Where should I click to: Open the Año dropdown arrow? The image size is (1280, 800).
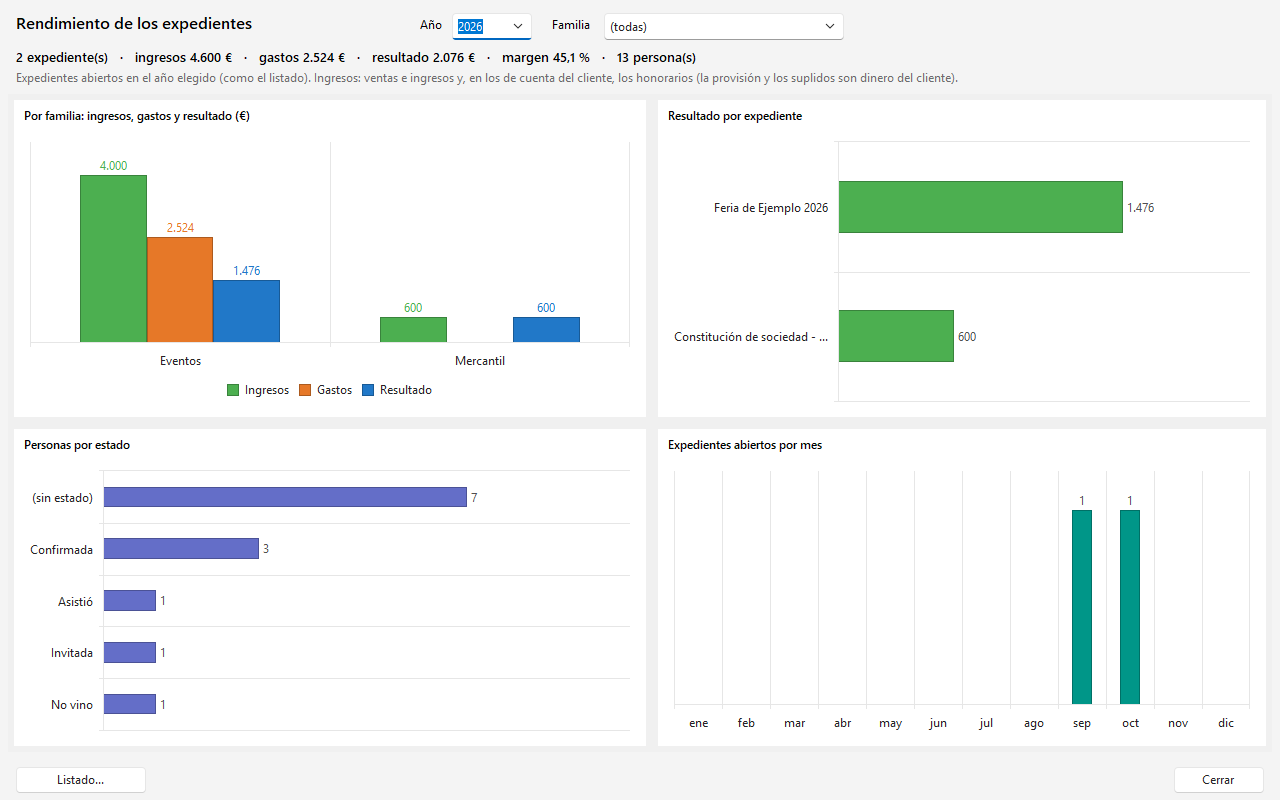518,26
